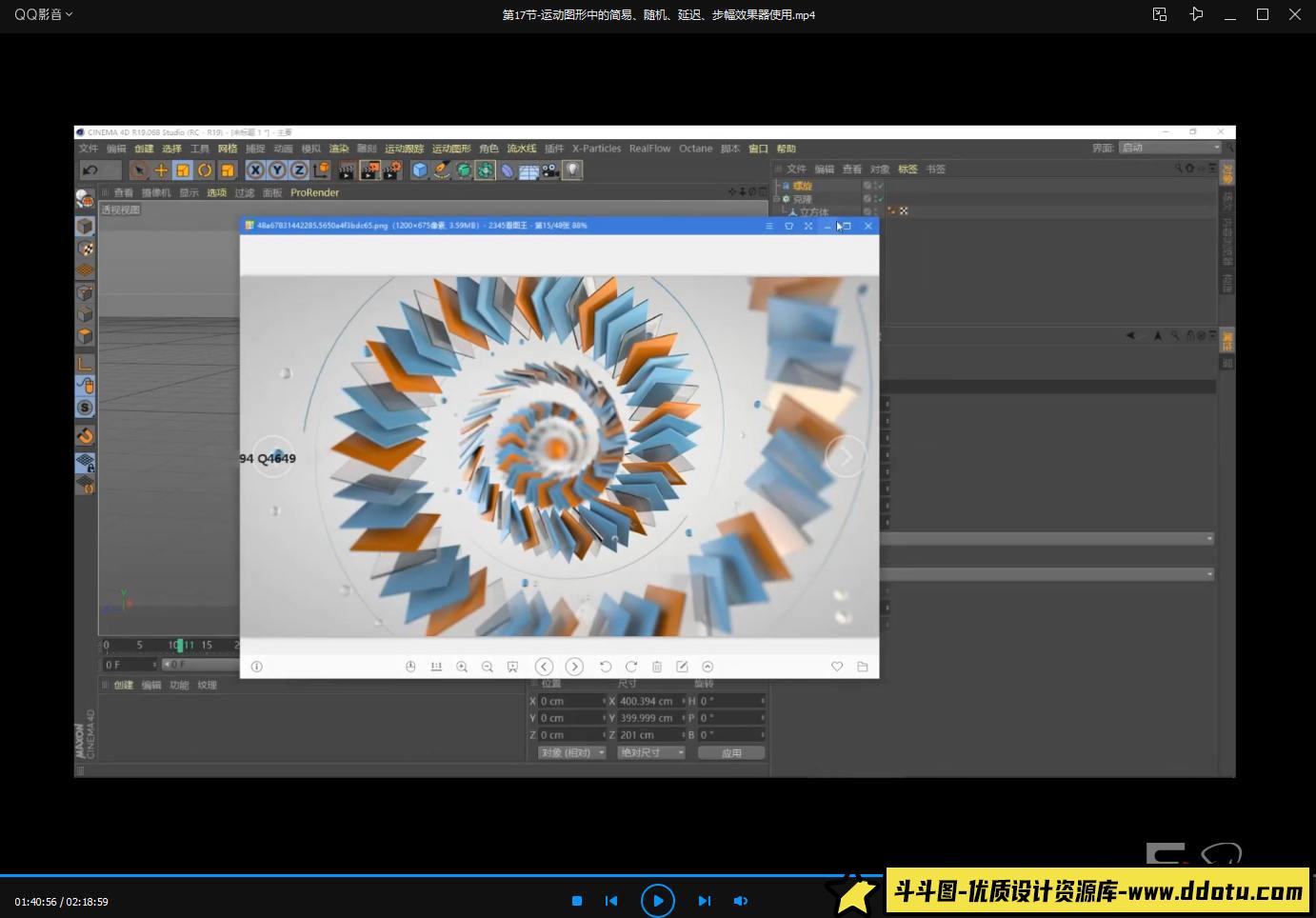Open the 界面 layout dropdown

[x=1170, y=148]
